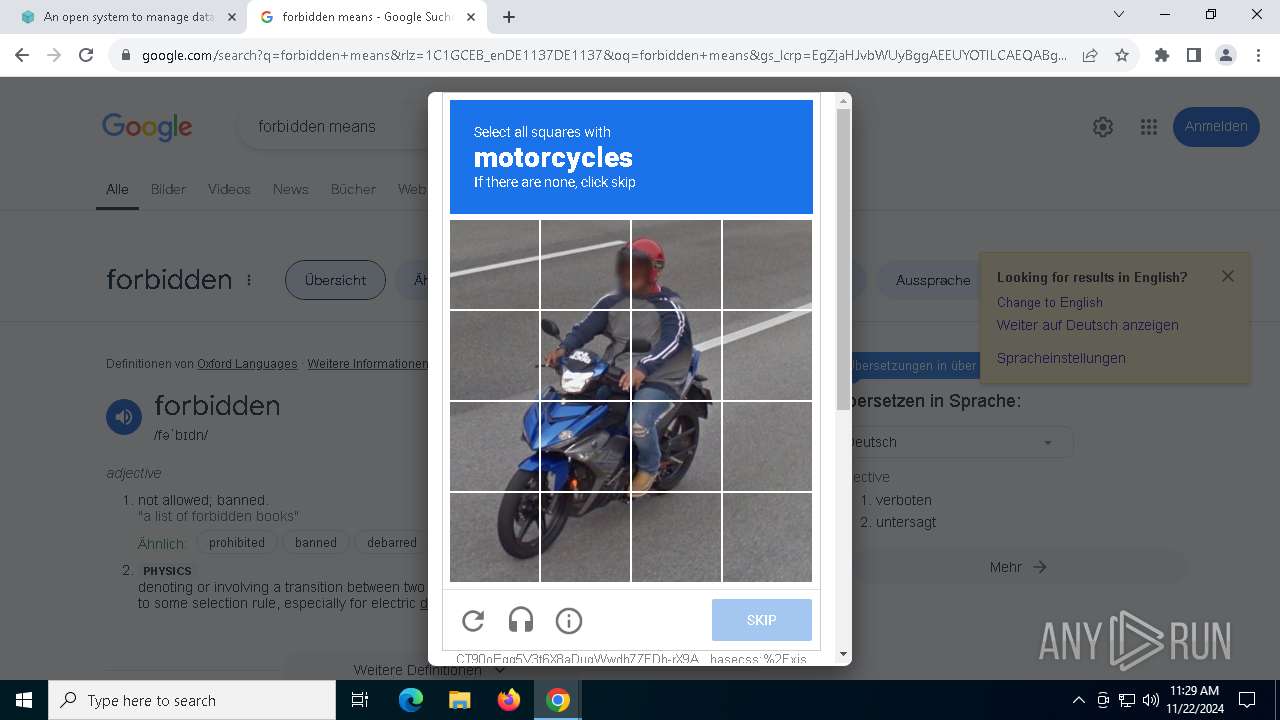The width and height of the screenshot is (1280, 720).
Task: Click the browser forward arrow
Action: pyautogui.click(x=54, y=56)
